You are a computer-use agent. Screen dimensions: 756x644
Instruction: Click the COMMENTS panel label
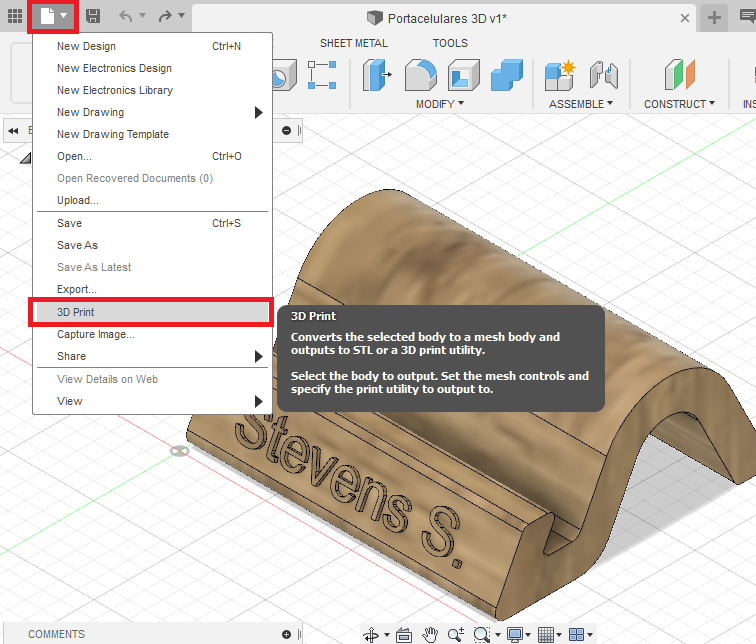[56, 634]
